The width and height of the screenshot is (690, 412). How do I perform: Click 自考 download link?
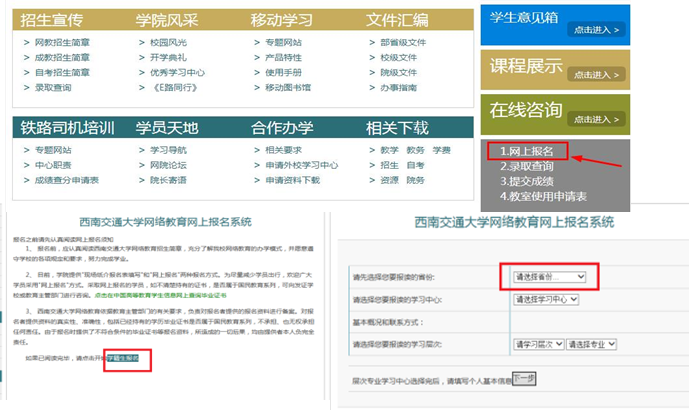point(415,166)
